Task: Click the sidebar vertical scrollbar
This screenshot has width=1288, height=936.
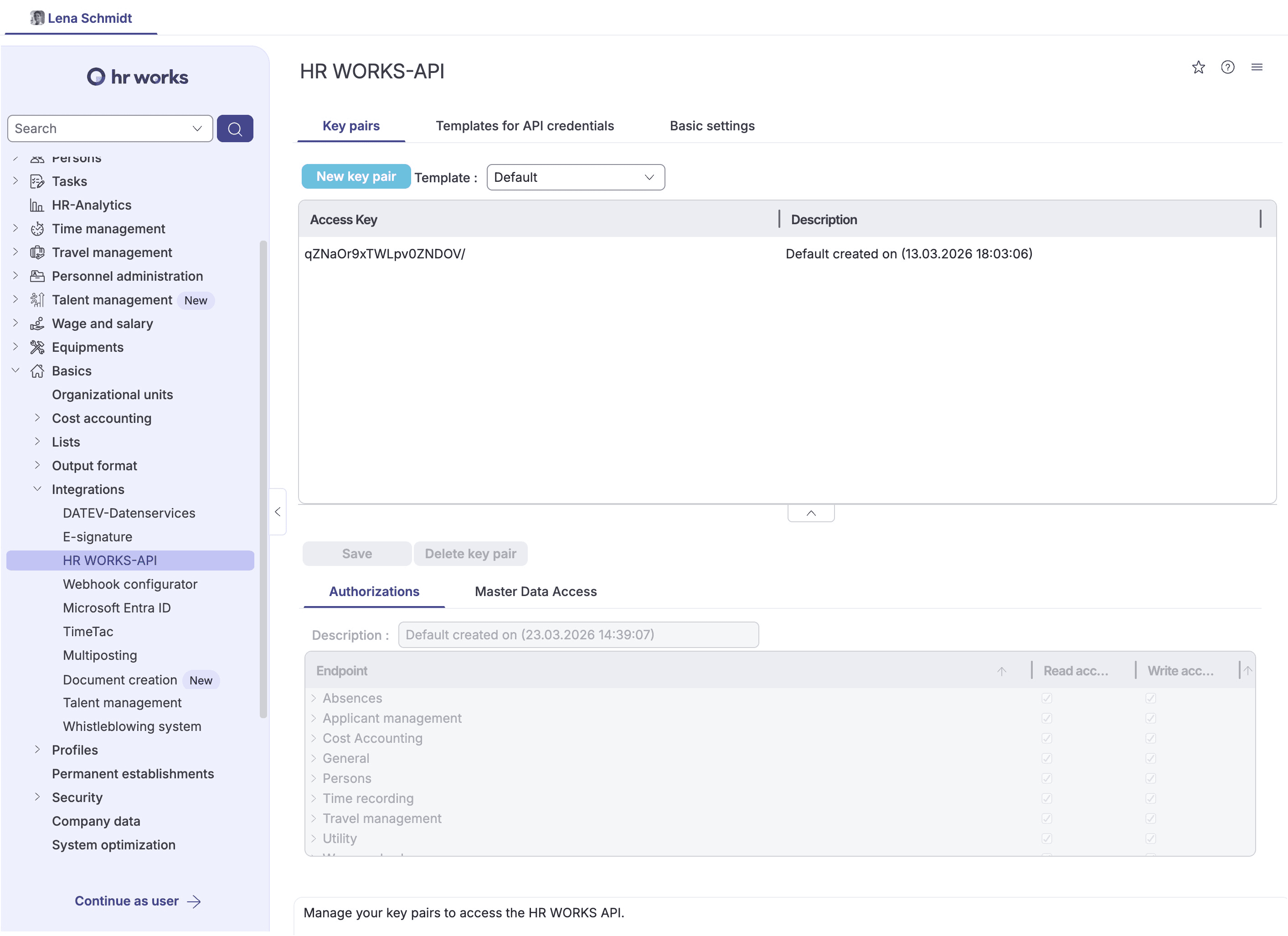Action: click(x=263, y=479)
